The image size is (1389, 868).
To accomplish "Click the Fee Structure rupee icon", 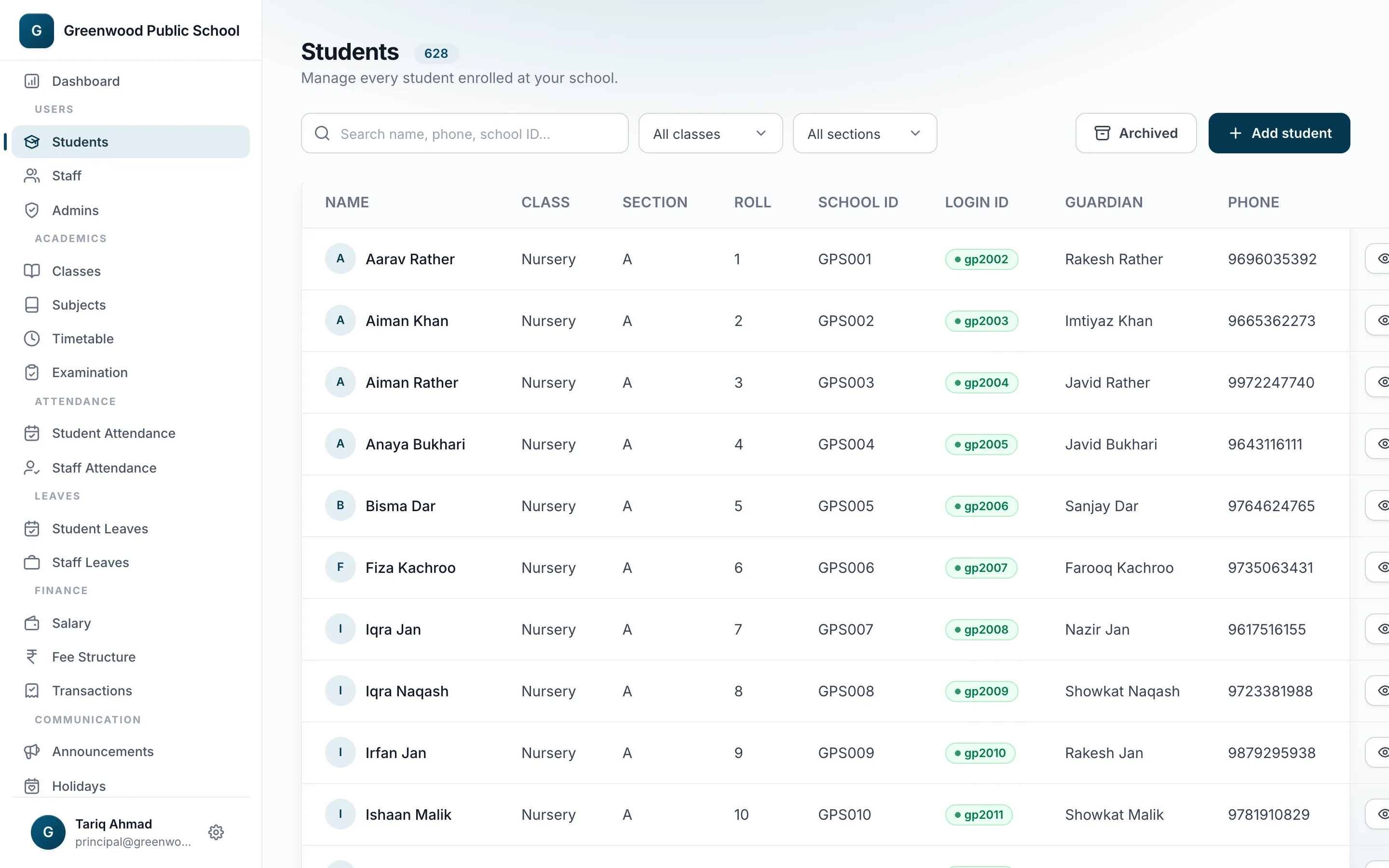I will tap(32, 657).
